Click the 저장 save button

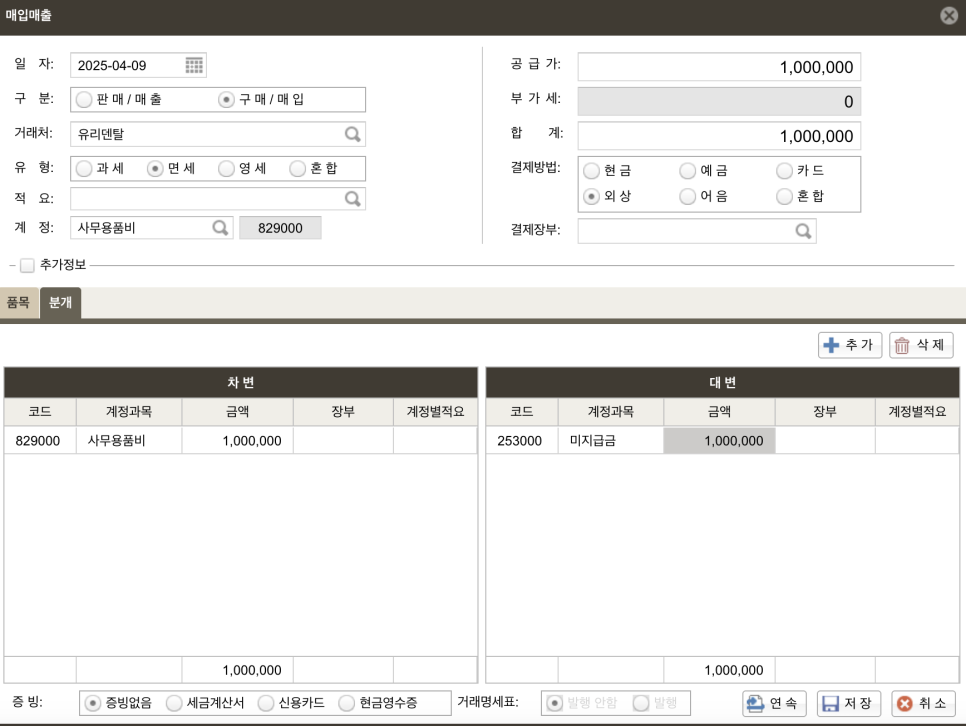(849, 704)
